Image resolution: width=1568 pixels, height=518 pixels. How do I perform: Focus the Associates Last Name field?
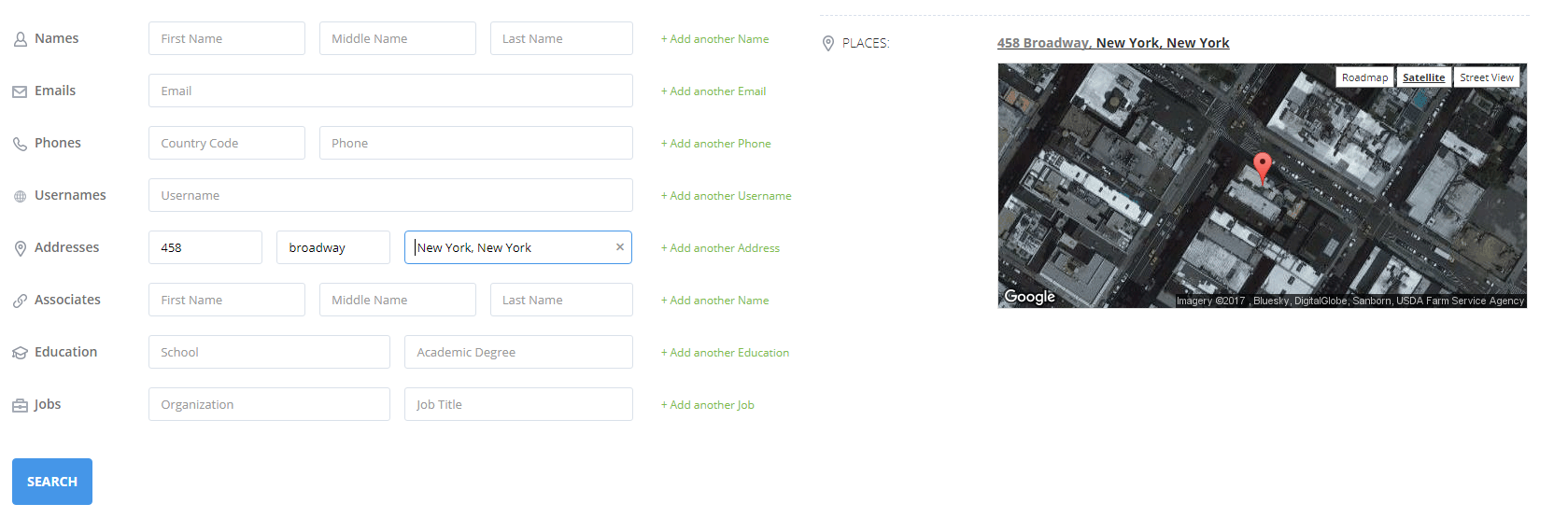(x=561, y=300)
